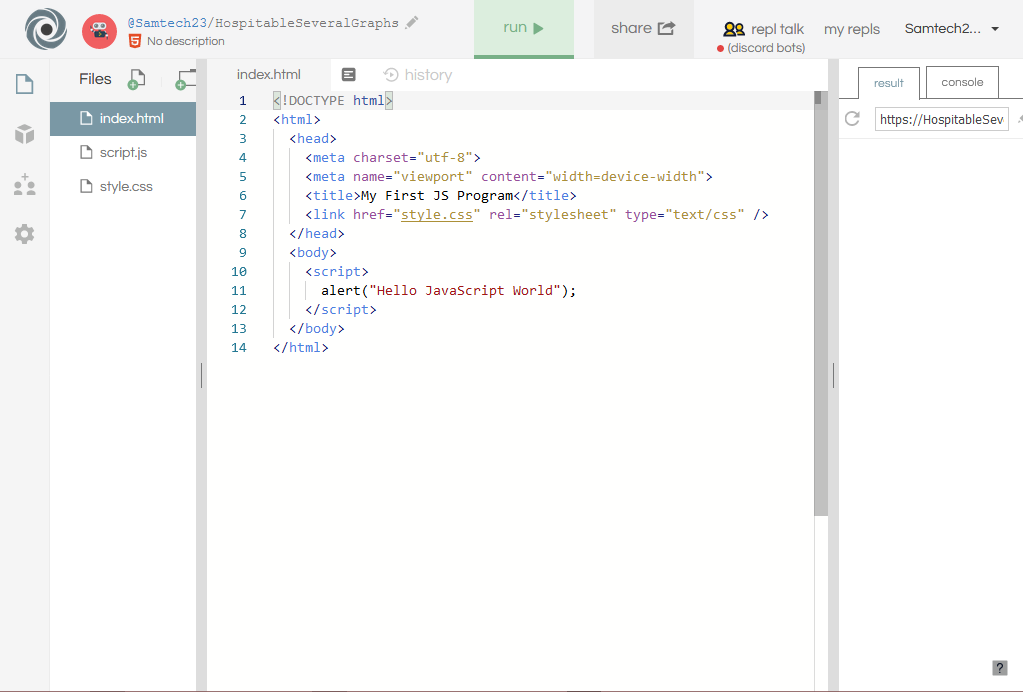
Task: Open repl talk link
Action: click(777, 29)
